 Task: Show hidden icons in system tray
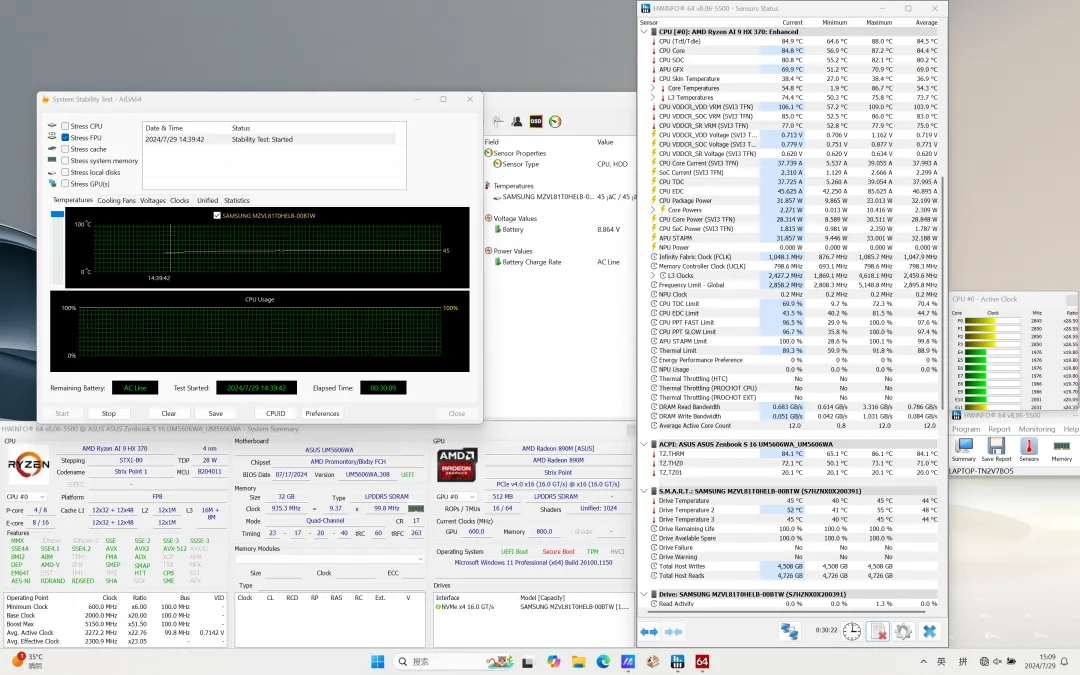[x=923, y=662]
